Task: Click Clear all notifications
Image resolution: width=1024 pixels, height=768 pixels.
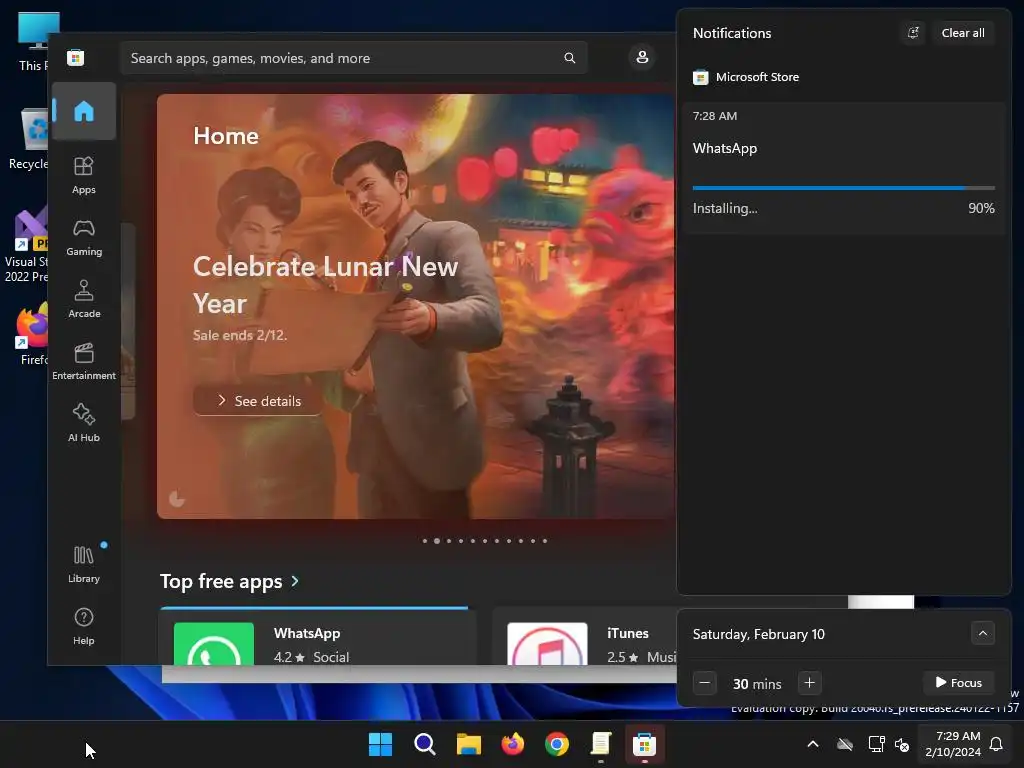Action: point(963,33)
